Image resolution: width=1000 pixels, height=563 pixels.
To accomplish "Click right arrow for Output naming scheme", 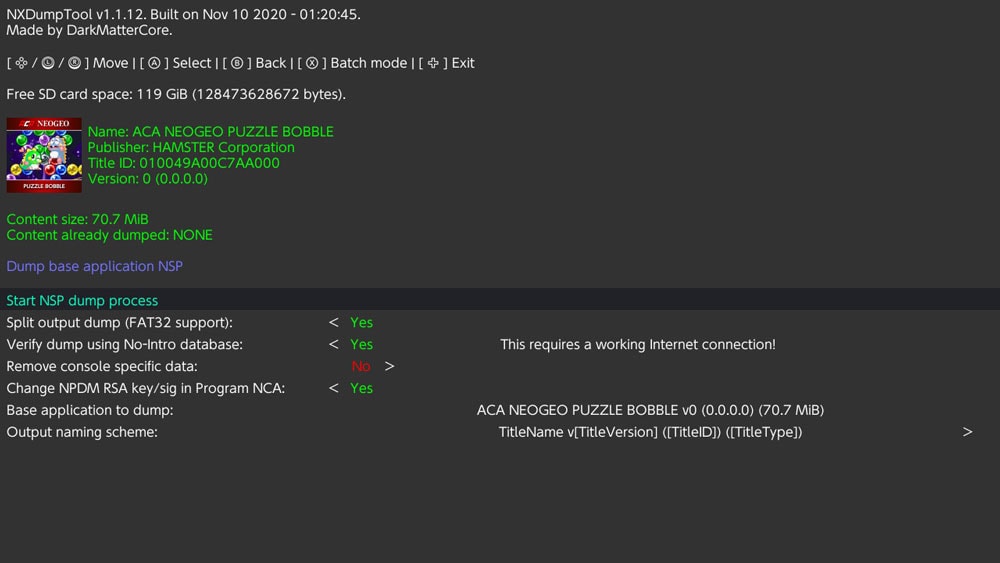I will tap(967, 432).
